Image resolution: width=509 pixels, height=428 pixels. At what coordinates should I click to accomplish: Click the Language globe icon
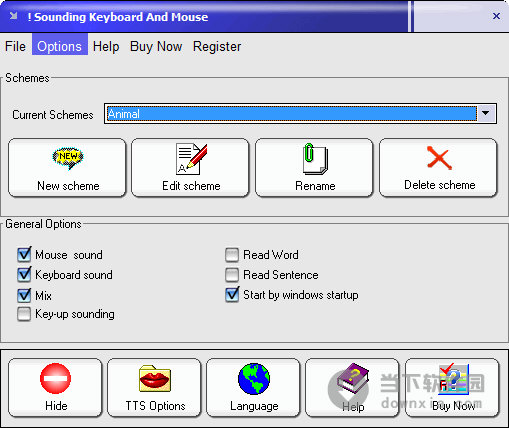click(x=254, y=379)
